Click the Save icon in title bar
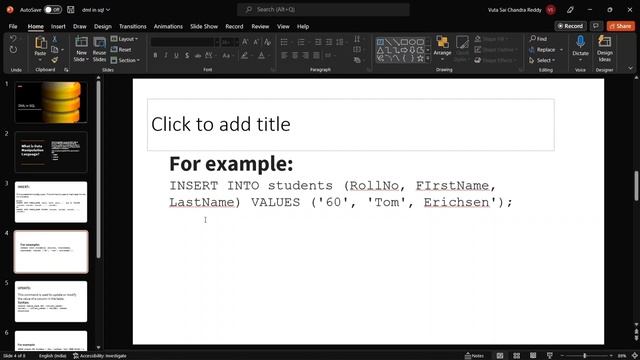This screenshot has width=640, height=360. pos(71,9)
